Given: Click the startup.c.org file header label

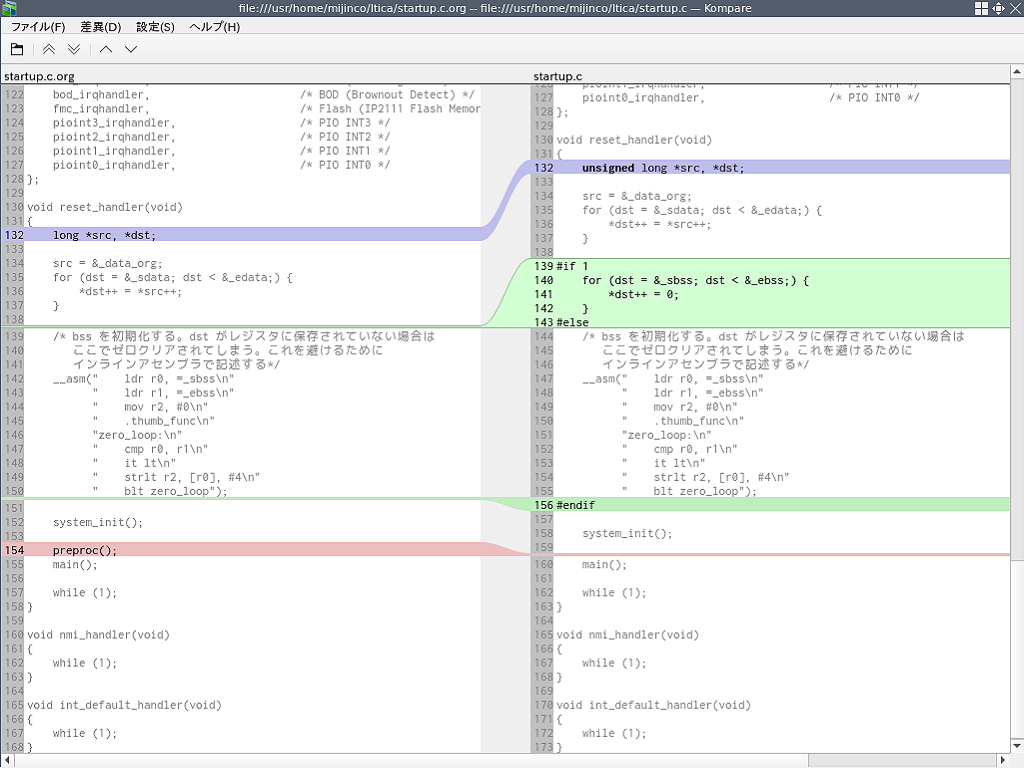Looking at the screenshot, I should (x=39, y=76).
